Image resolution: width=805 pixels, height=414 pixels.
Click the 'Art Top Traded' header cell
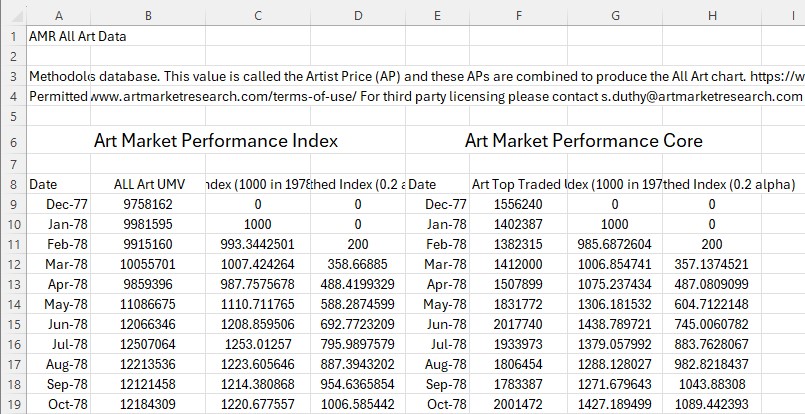pyautogui.click(x=517, y=184)
